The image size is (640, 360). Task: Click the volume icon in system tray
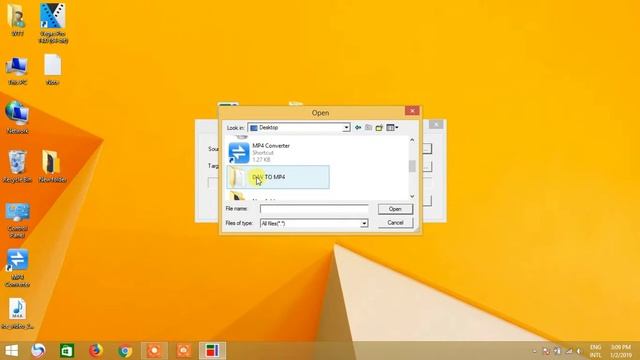point(579,351)
